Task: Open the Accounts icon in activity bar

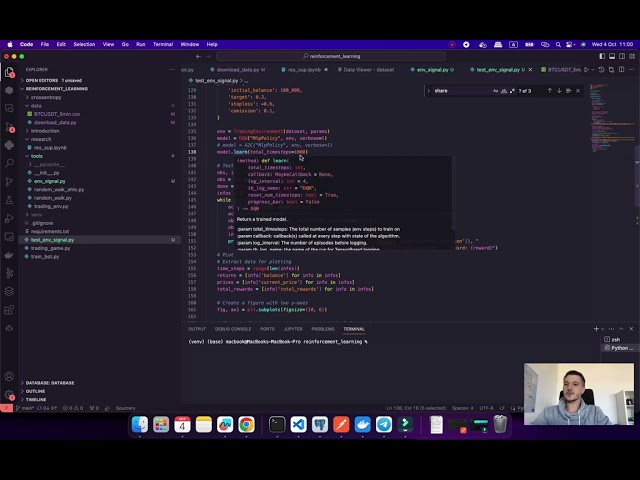Action: pyautogui.click(x=9, y=376)
